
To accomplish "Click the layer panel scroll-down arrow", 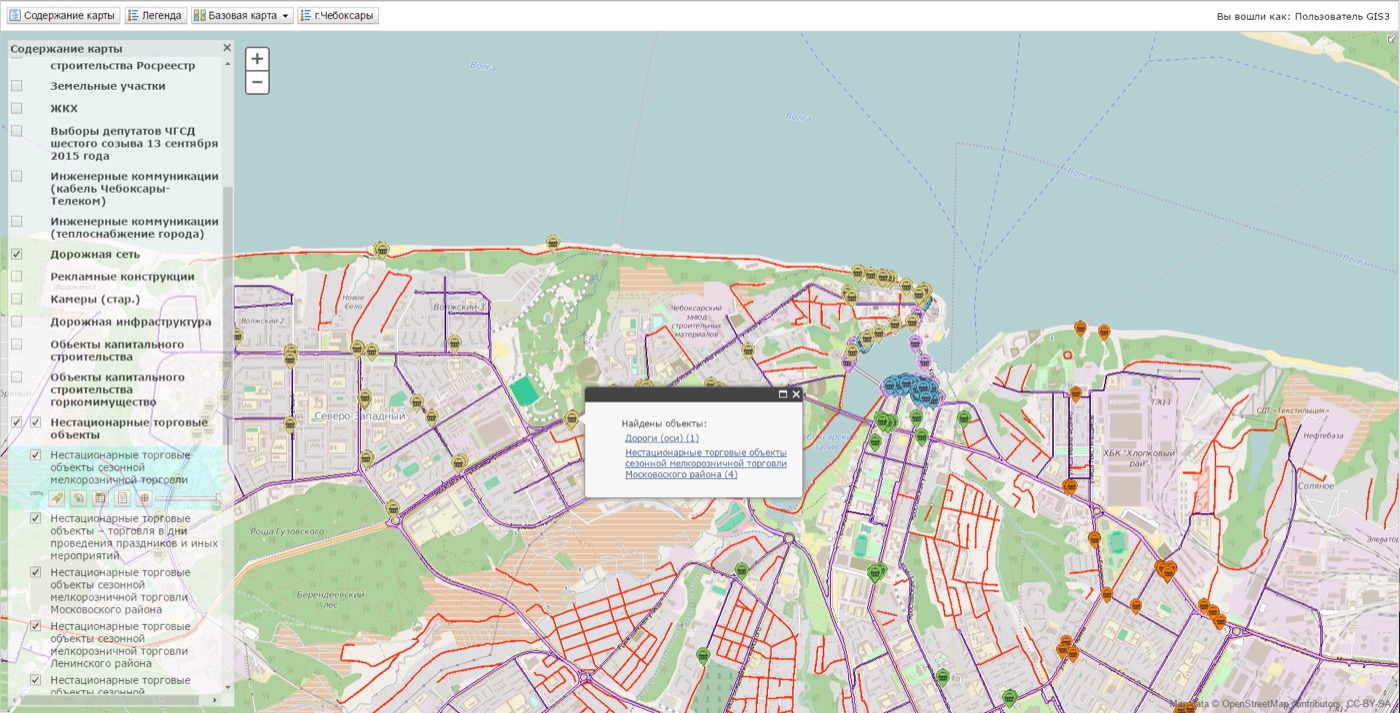I will click(227, 687).
